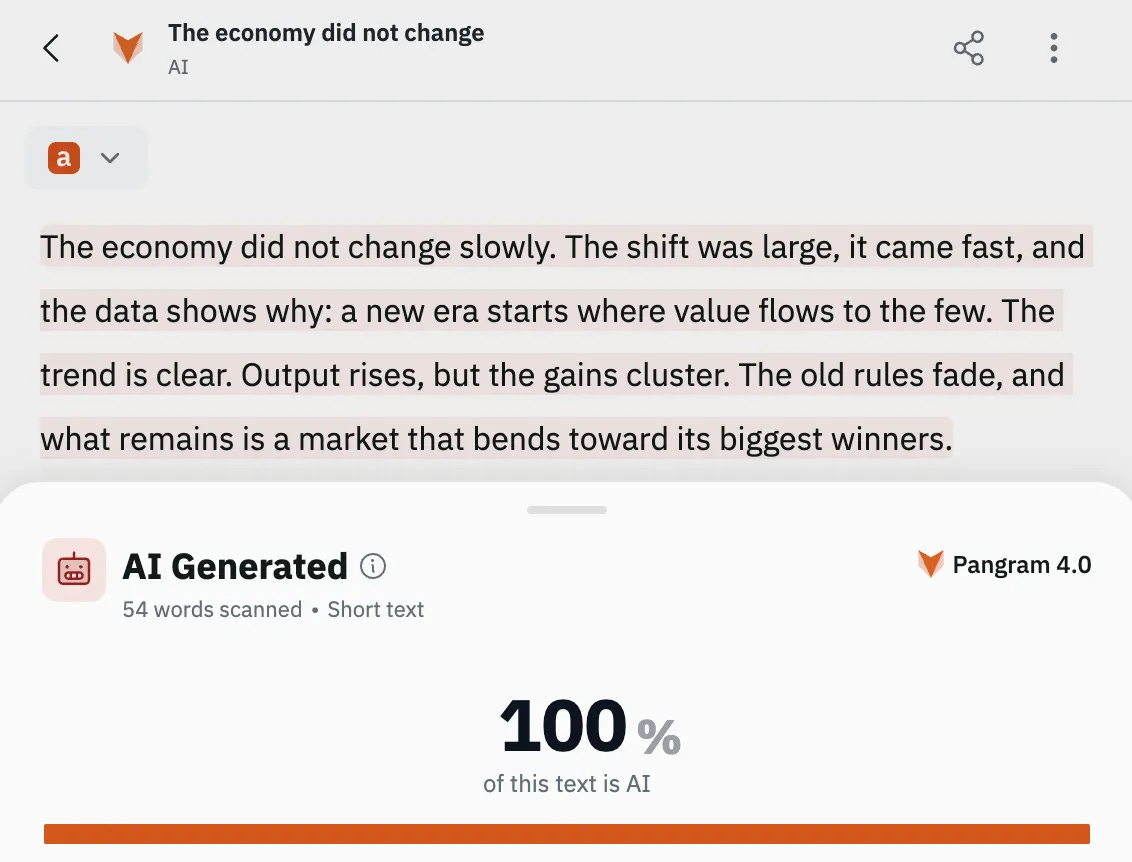
Task: Go back using the left arrow
Action: tap(51, 48)
